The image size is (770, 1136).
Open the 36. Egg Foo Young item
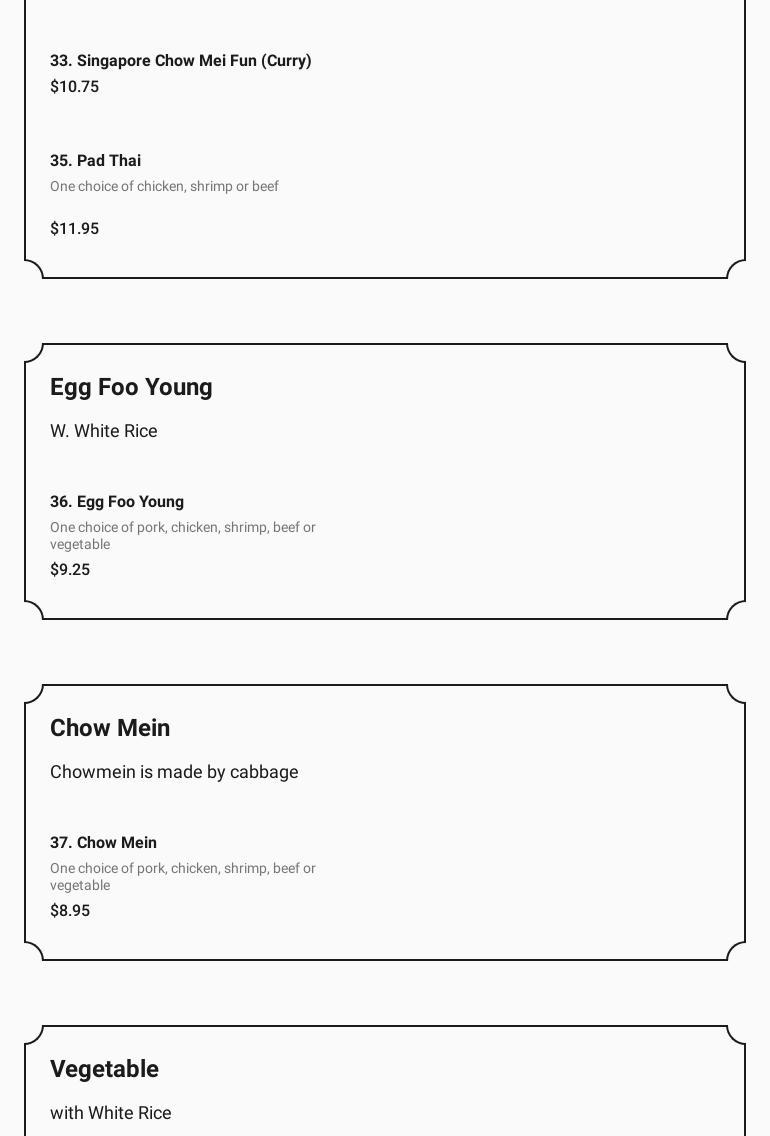(117, 502)
